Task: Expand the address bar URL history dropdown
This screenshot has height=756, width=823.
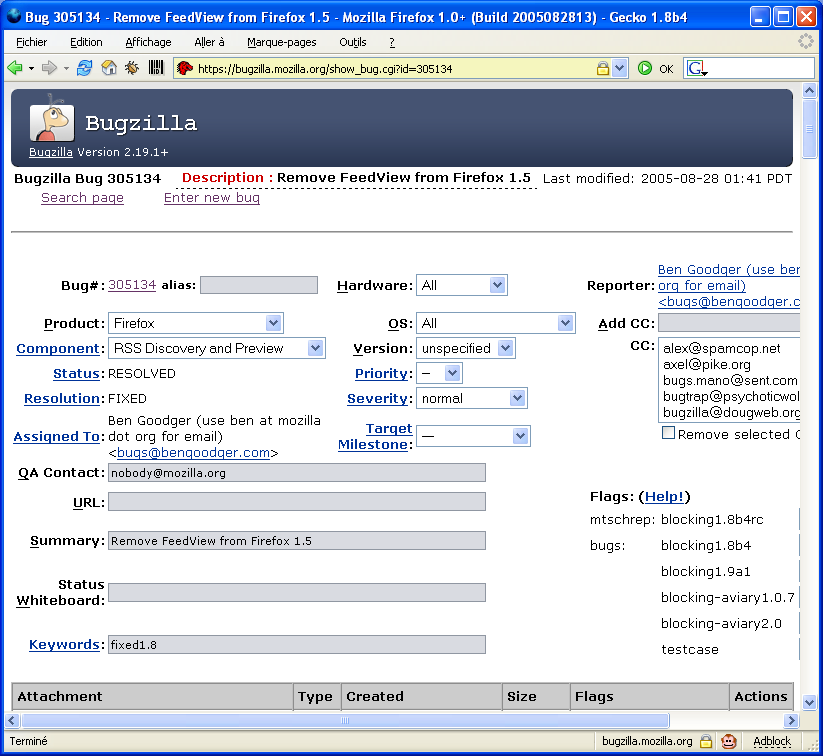Action: click(x=620, y=68)
